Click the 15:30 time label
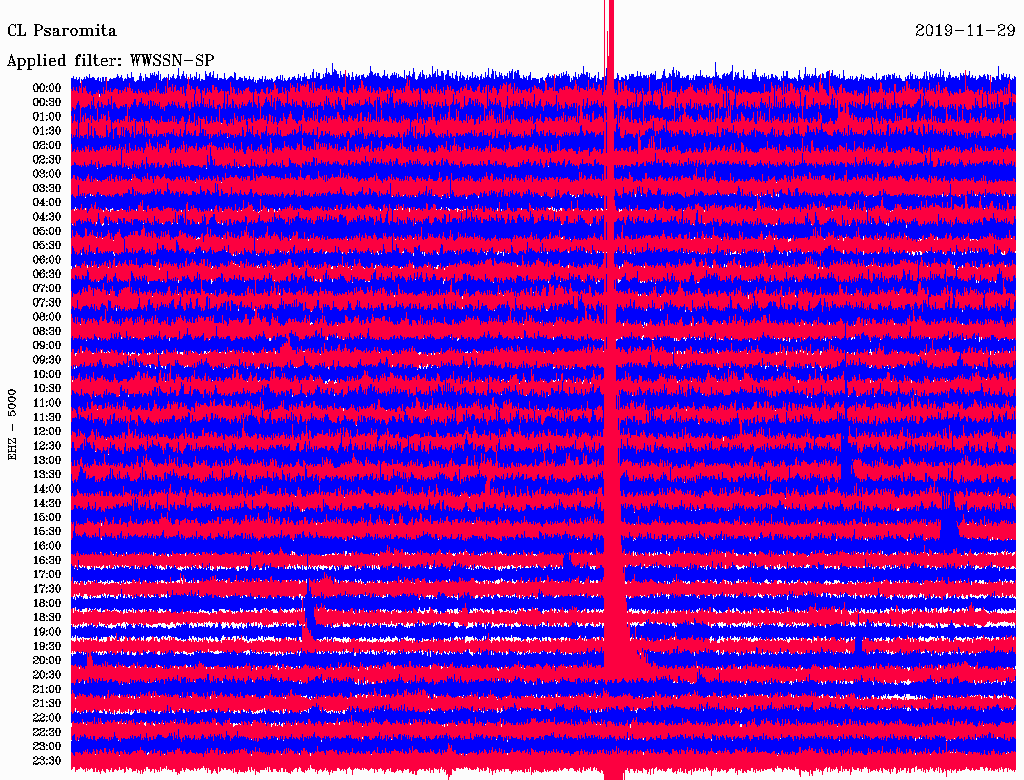The image size is (1024, 780). [47, 532]
